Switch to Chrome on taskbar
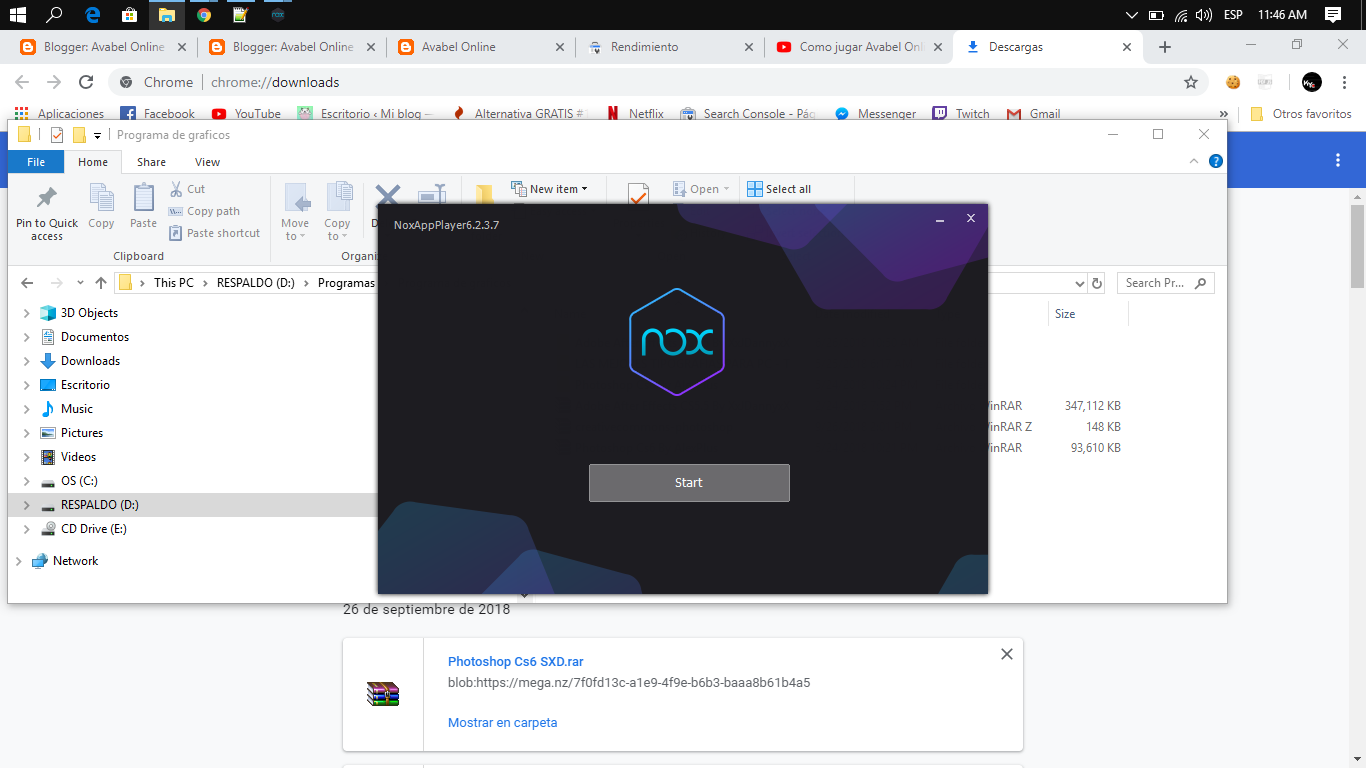The image size is (1366, 768). [x=204, y=15]
